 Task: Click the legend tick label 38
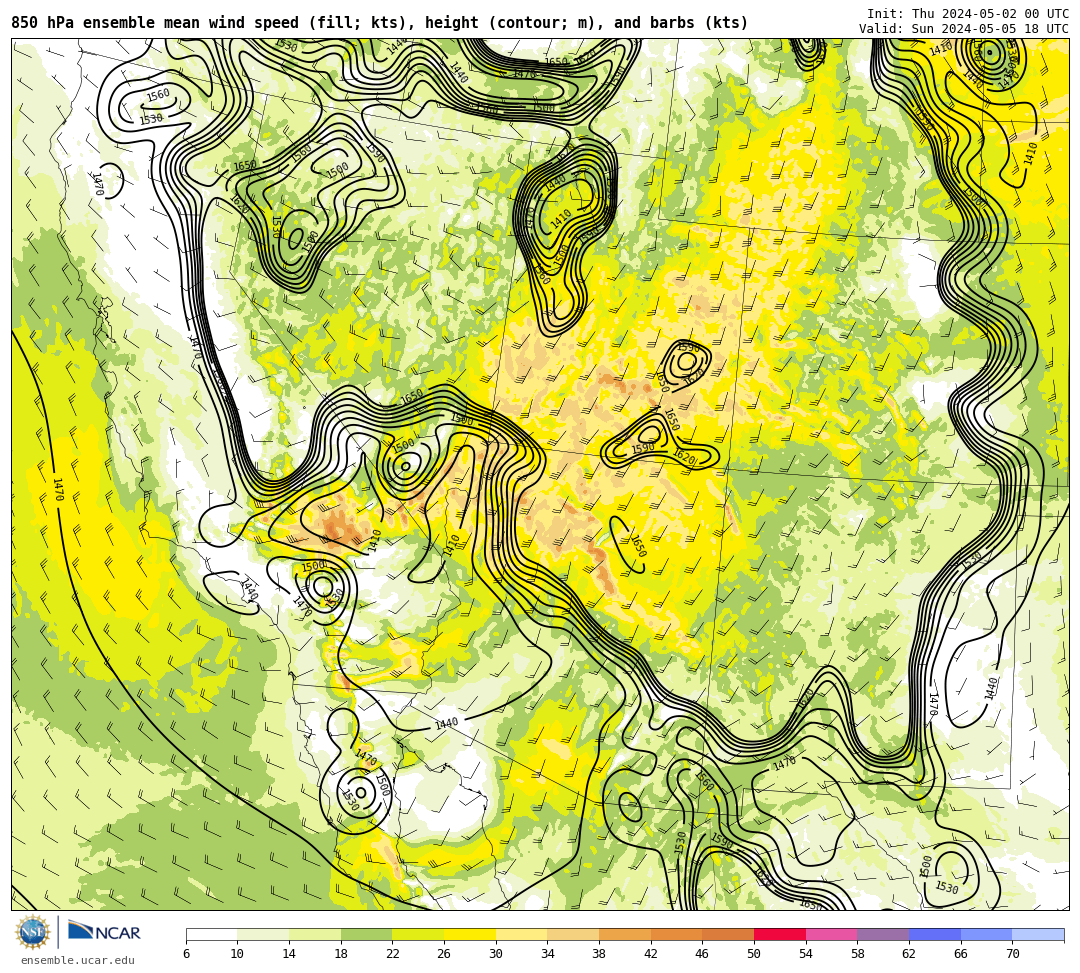point(599,954)
